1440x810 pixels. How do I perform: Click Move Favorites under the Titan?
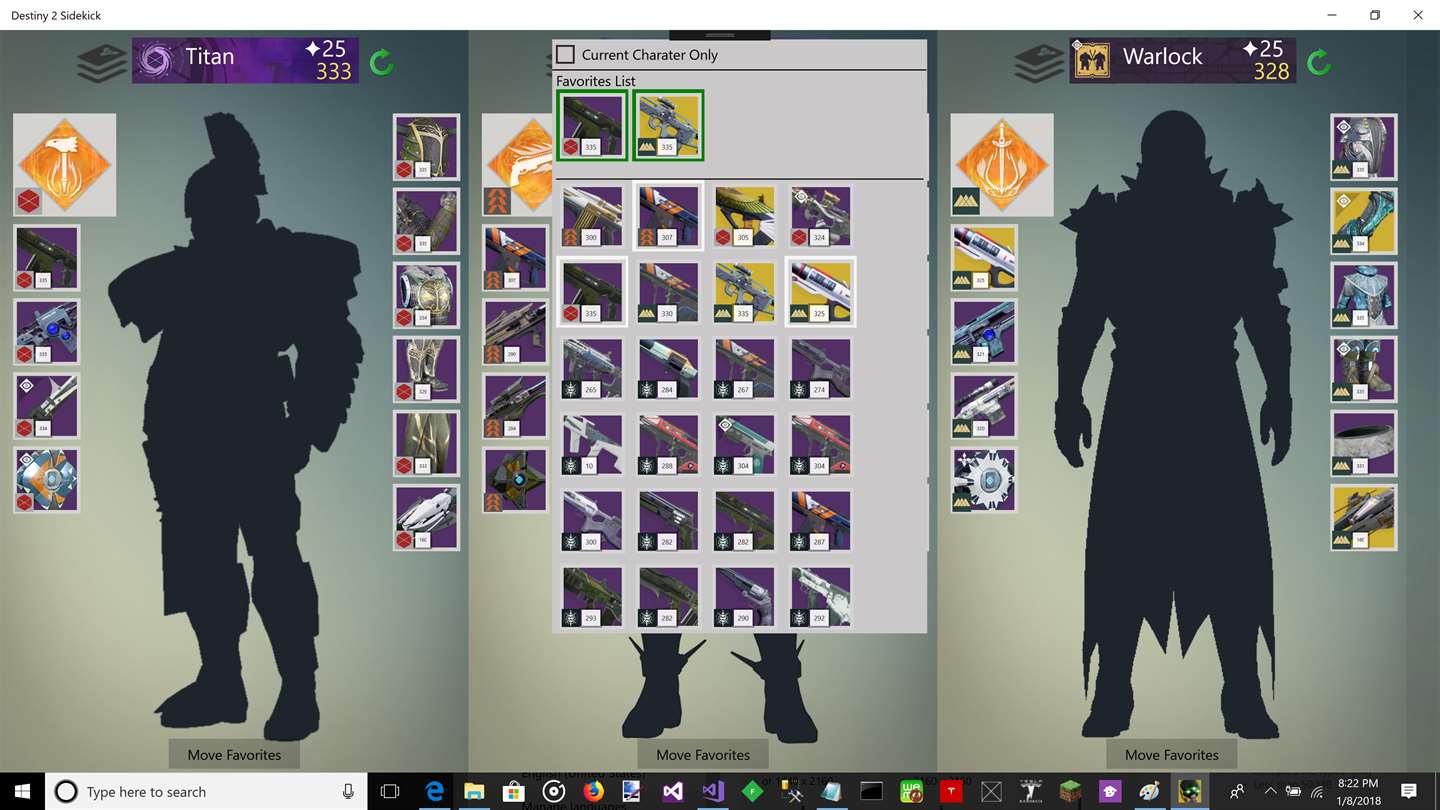point(235,755)
